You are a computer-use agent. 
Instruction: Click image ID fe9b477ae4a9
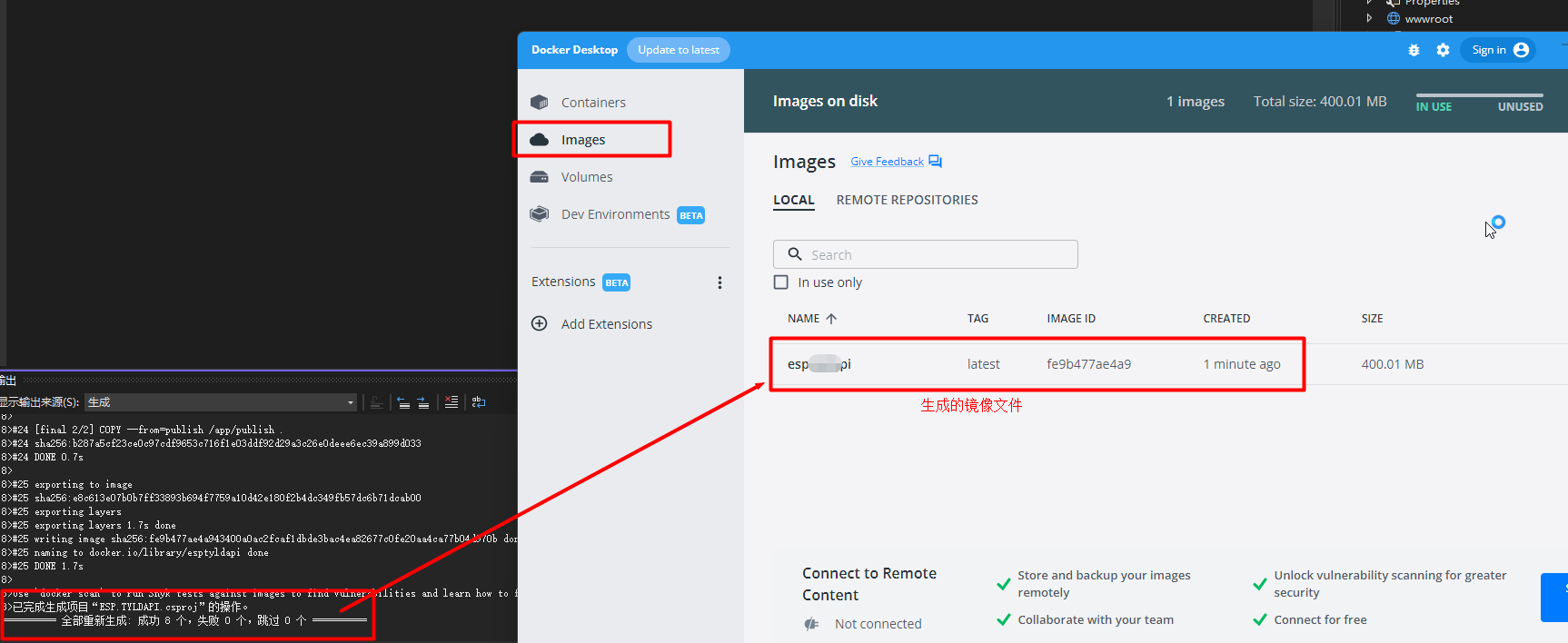coord(1088,364)
